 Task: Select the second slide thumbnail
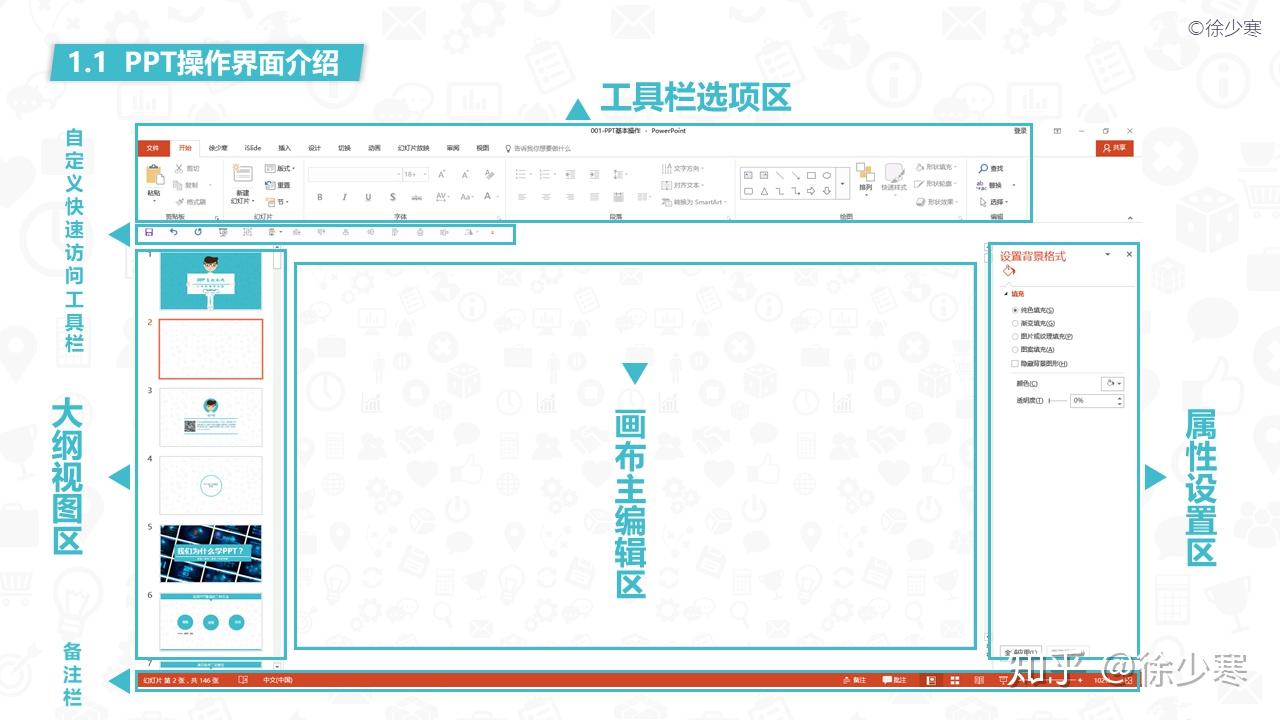210,350
